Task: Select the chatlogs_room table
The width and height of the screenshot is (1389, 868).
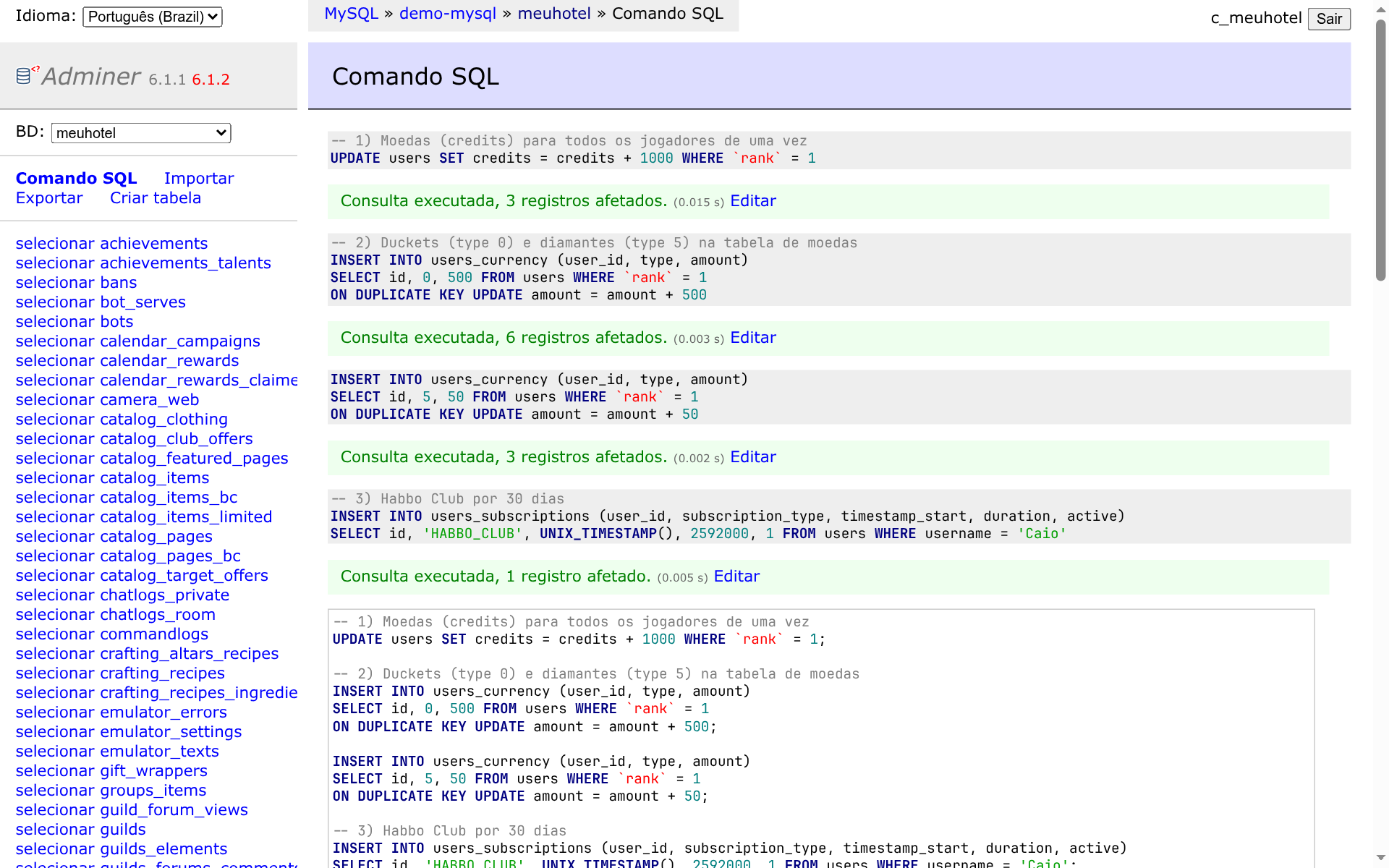Action: (x=116, y=614)
